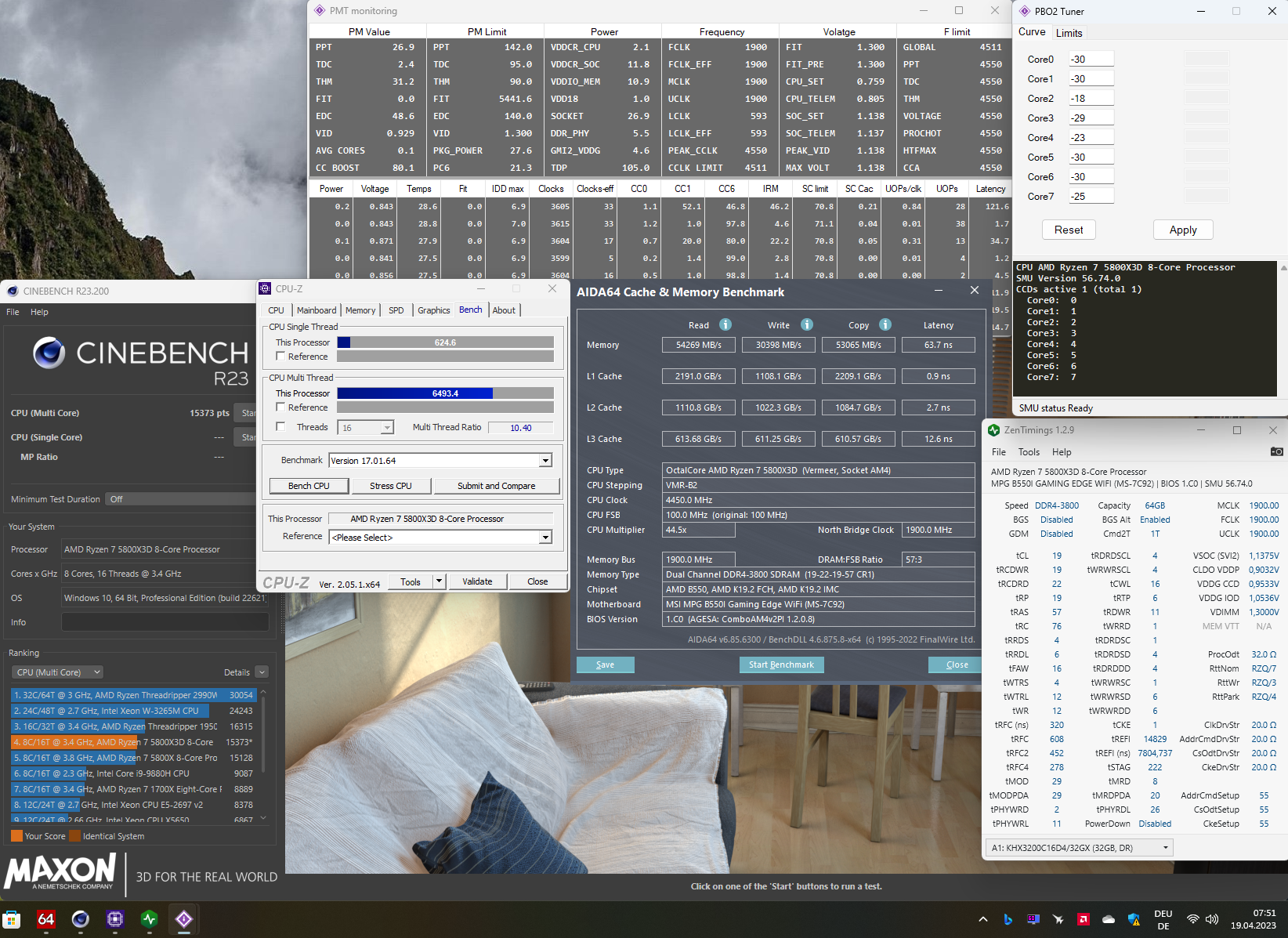Open the volume speaker tray icon
Image resolution: width=1288 pixels, height=938 pixels.
click(x=1212, y=919)
